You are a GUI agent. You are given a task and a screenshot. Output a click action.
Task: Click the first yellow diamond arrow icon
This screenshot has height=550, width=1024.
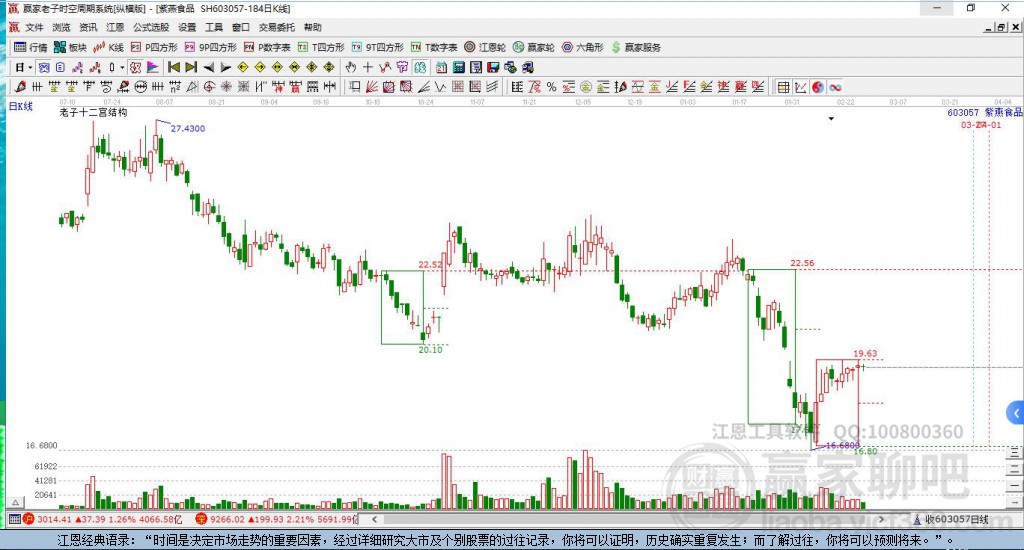[x=242, y=67]
